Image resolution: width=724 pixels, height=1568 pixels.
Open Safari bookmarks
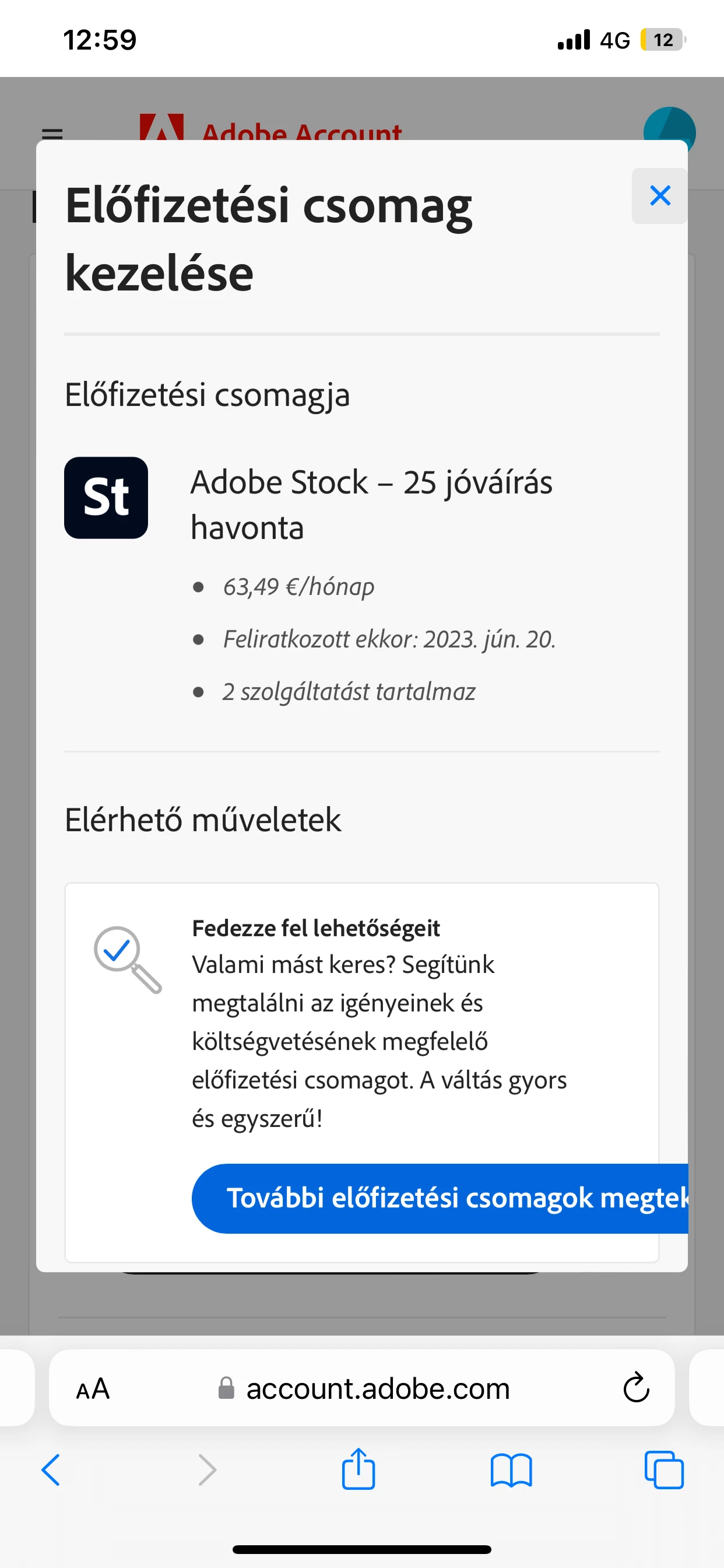click(511, 1470)
